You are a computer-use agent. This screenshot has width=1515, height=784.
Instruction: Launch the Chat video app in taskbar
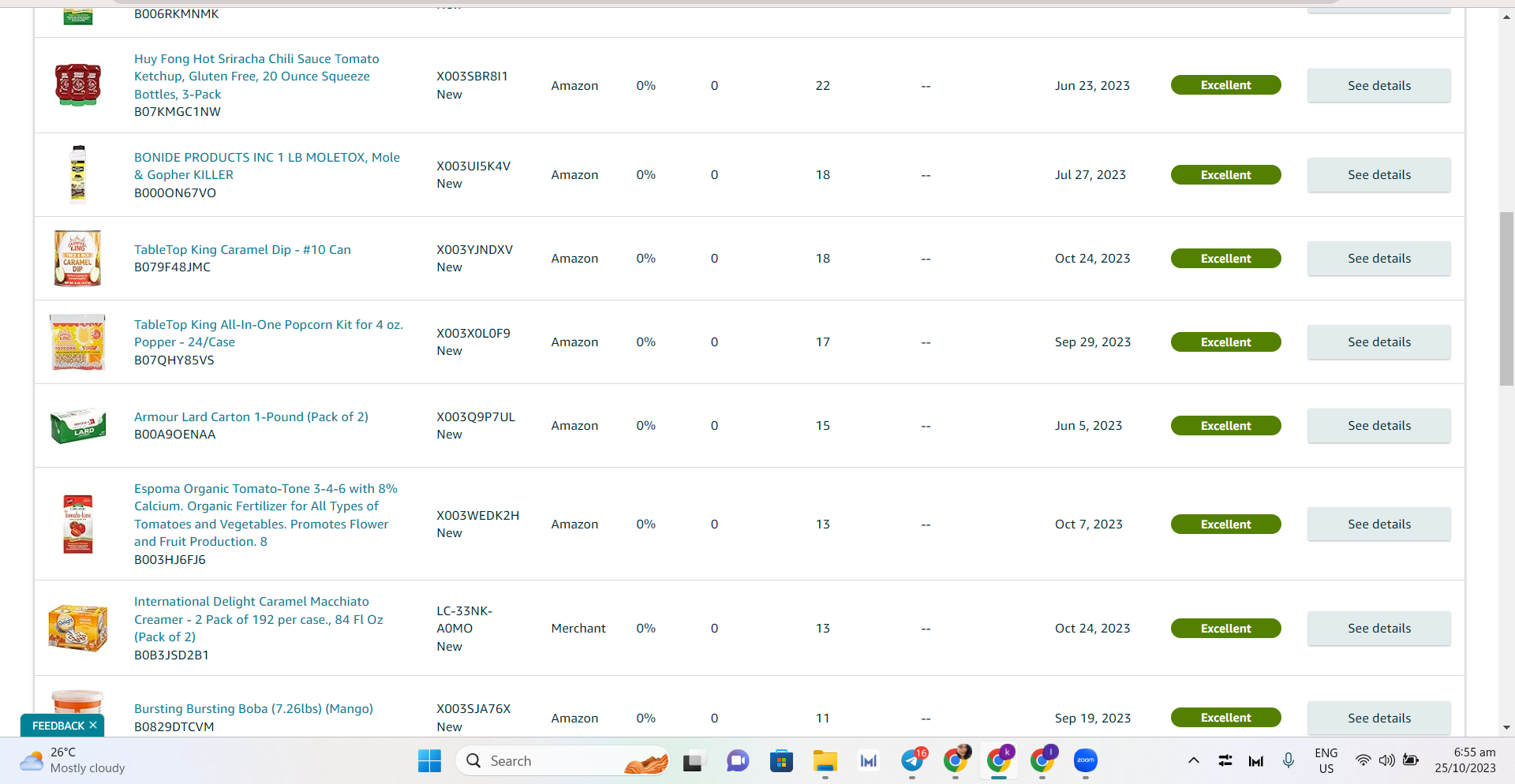(x=738, y=761)
